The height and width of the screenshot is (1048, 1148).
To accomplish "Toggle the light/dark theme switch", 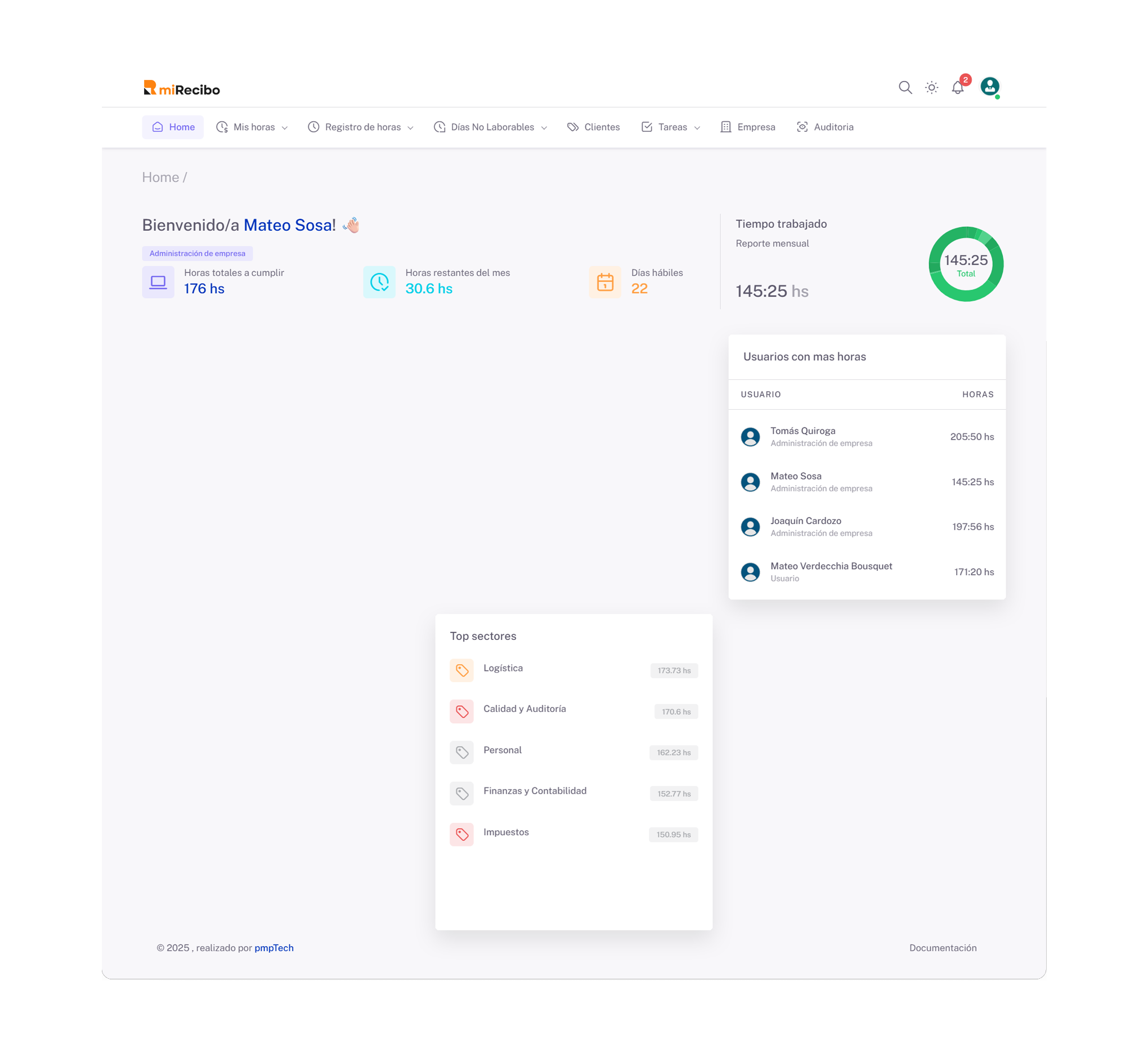I will [x=931, y=87].
